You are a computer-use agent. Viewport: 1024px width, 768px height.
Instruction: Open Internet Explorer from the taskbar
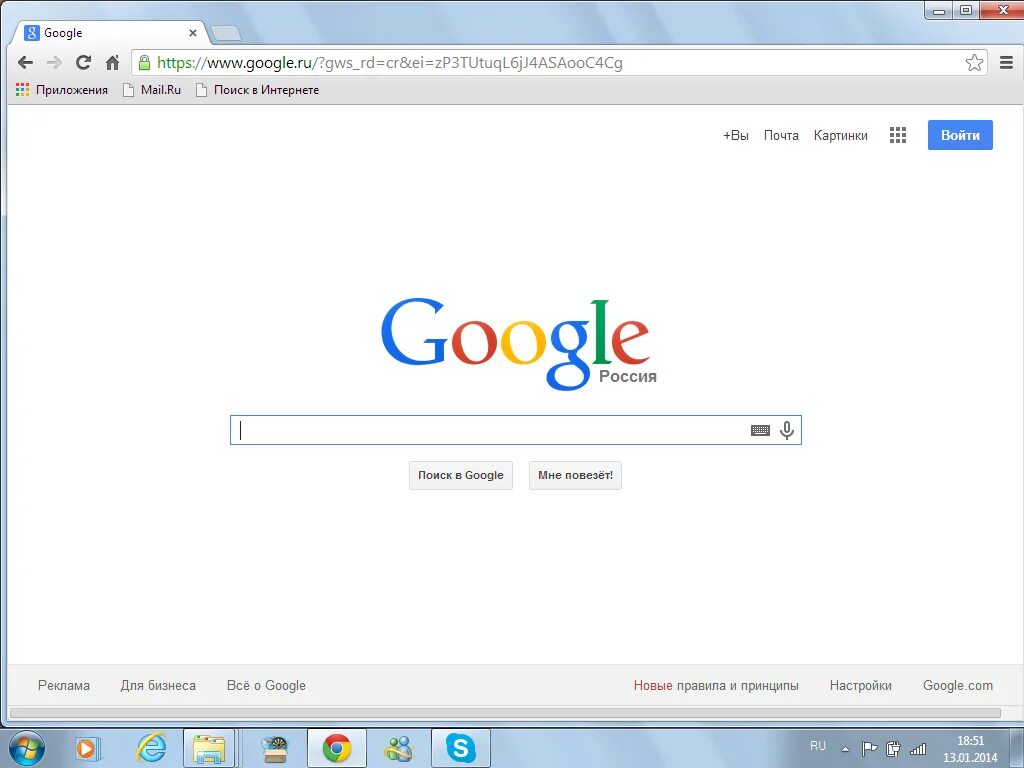pos(151,748)
